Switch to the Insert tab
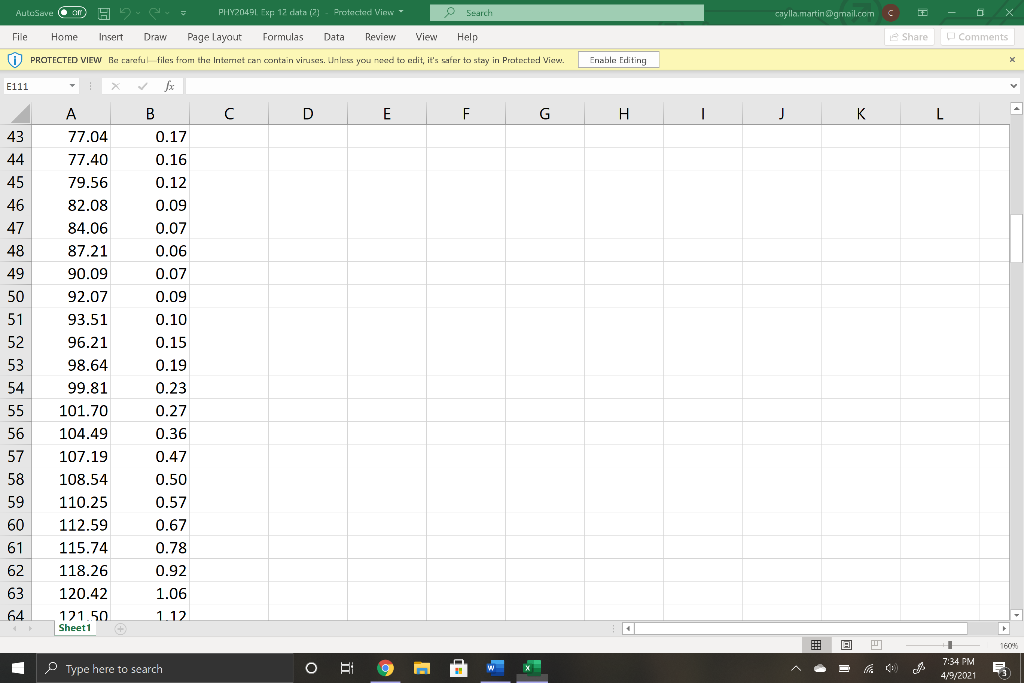1024x683 pixels. pyautogui.click(x=111, y=37)
